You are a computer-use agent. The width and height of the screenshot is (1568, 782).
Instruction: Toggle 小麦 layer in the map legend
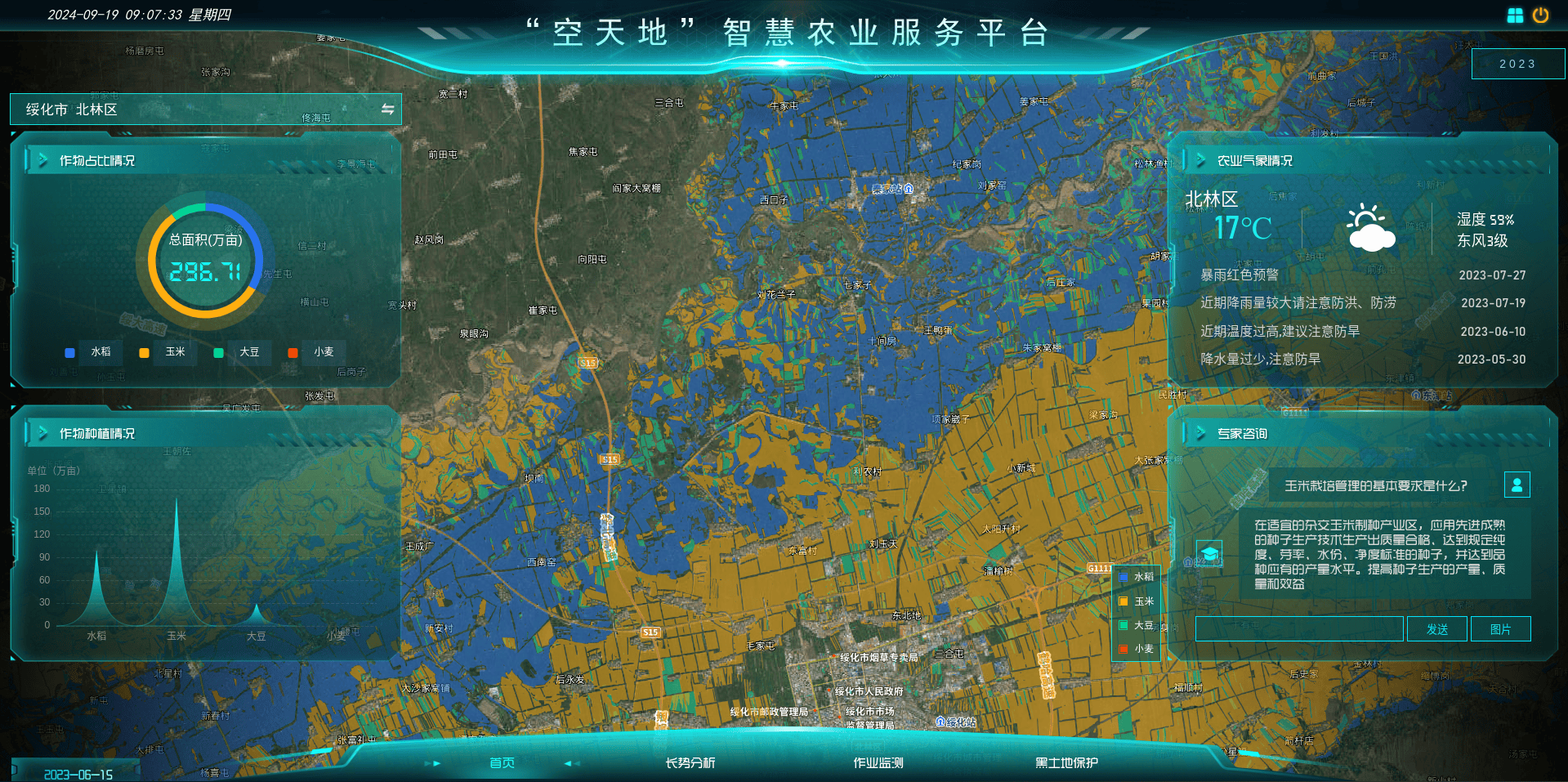pyautogui.click(x=1137, y=649)
